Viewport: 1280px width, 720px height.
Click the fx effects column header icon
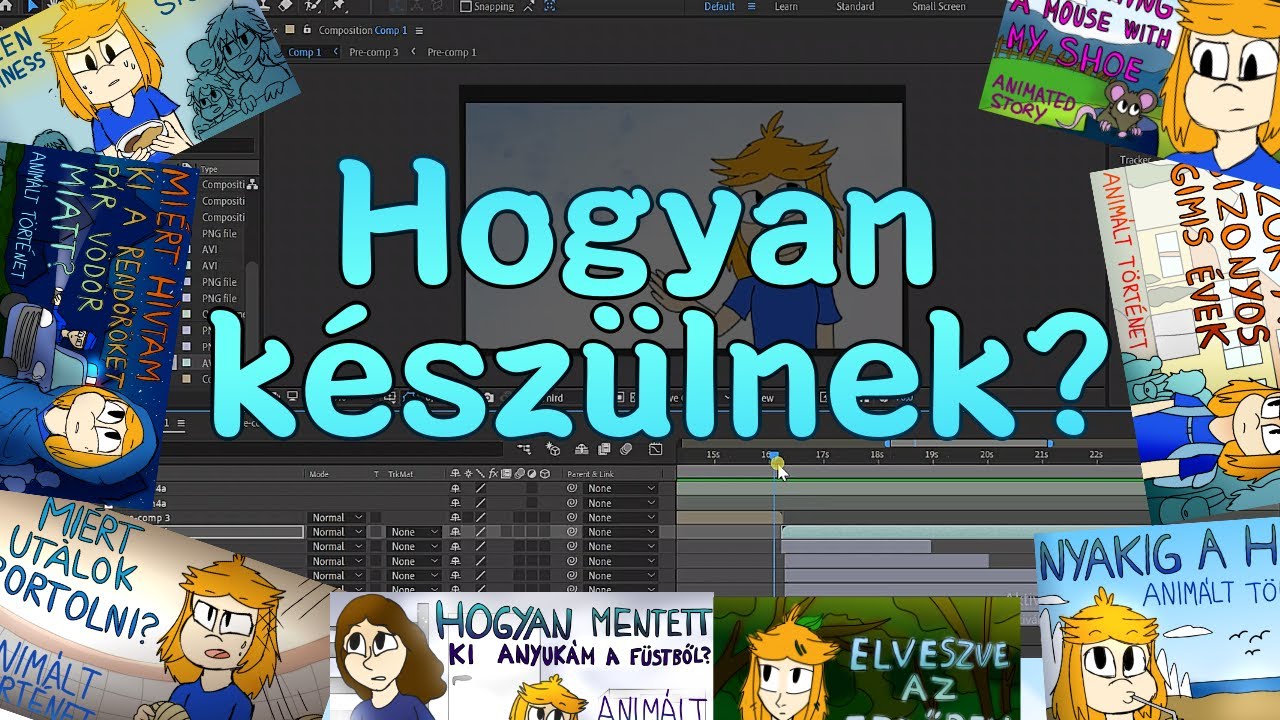click(x=493, y=474)
